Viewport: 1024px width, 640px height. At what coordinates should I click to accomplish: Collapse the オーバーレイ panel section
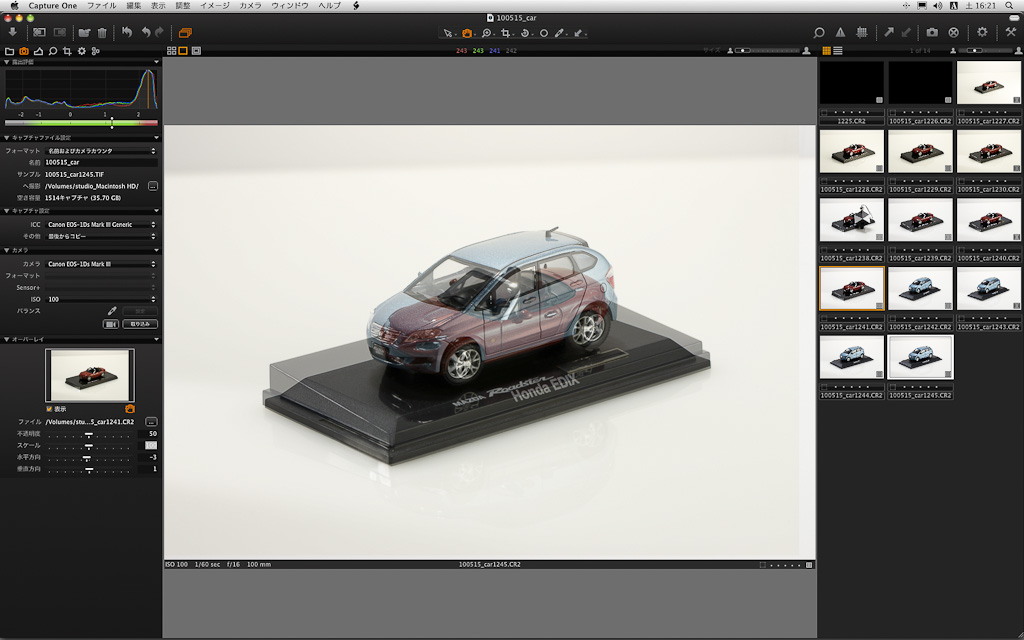(x=4, y=339)
